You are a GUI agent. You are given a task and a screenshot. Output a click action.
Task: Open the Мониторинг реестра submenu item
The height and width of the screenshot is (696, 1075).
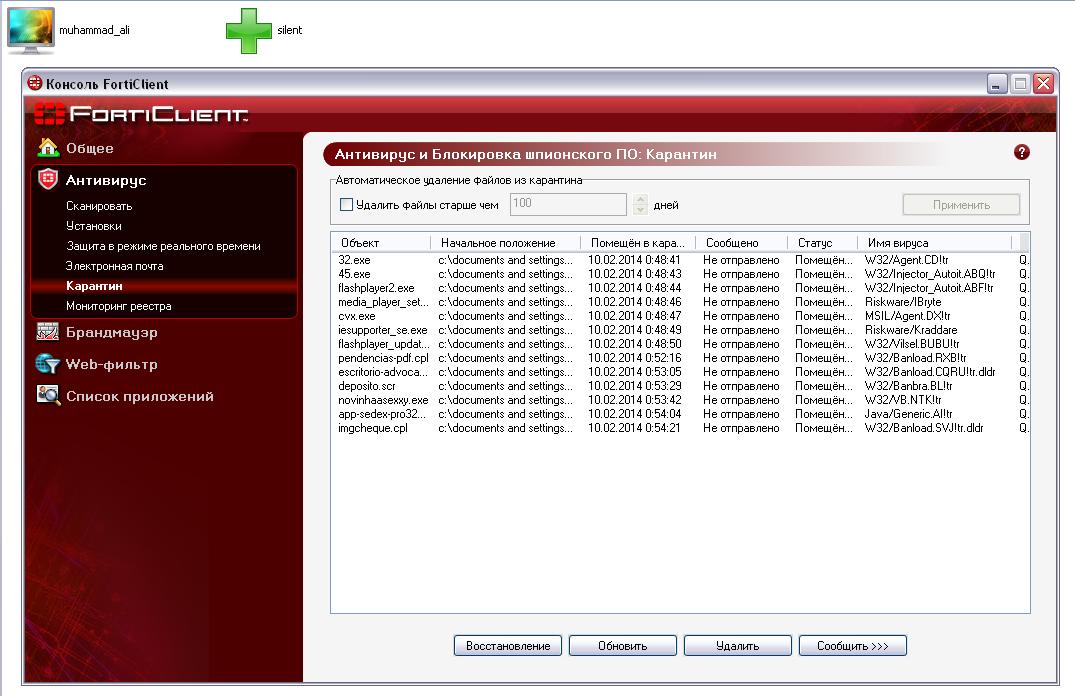pyautogui.click(x=119, y=306)
